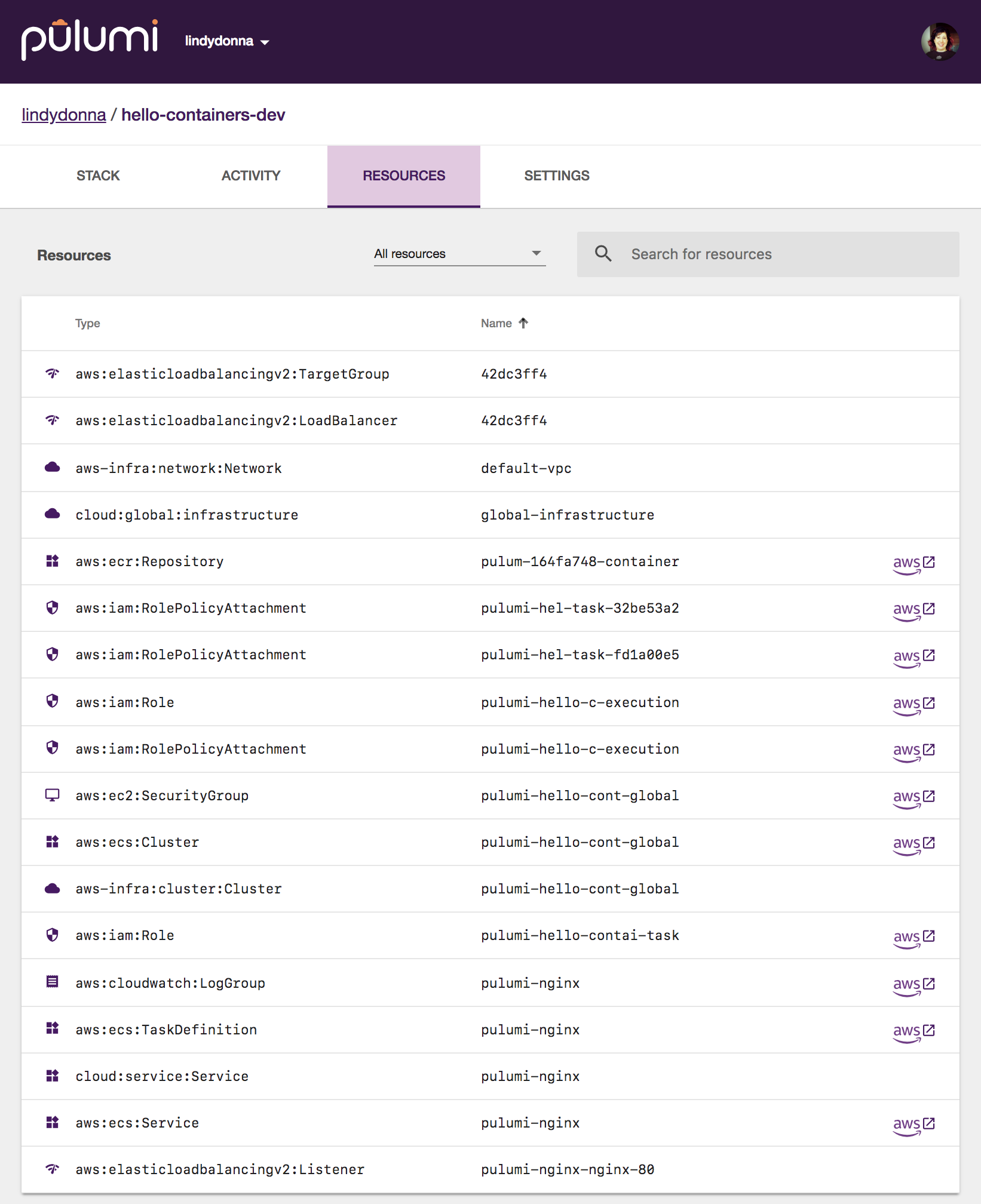Click the aws:elasticloadbalancingv2:Listener type text
This screenshot has width=981, height=1204.
tap(220, 1169)
